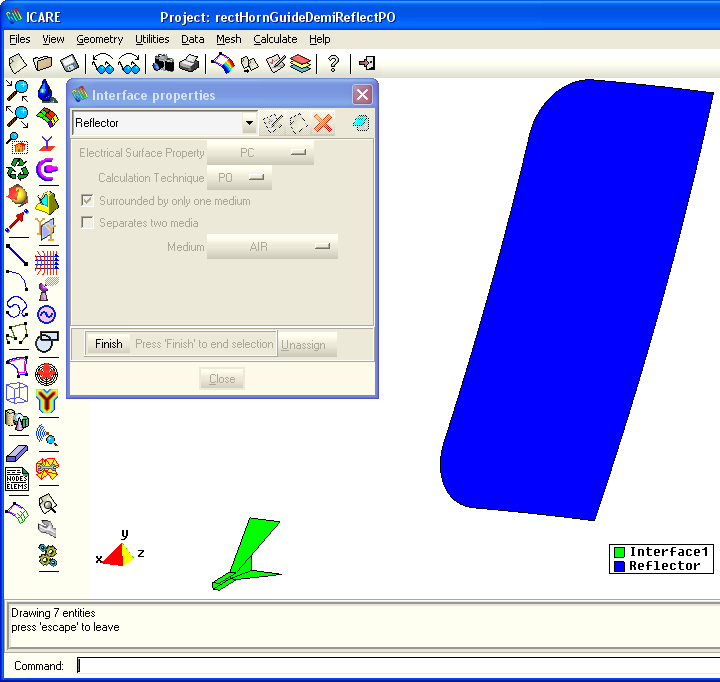The width and height of the screenshot is (720, 682).
Task: Open project with the folder icon
Action: (x=43, y=63)
